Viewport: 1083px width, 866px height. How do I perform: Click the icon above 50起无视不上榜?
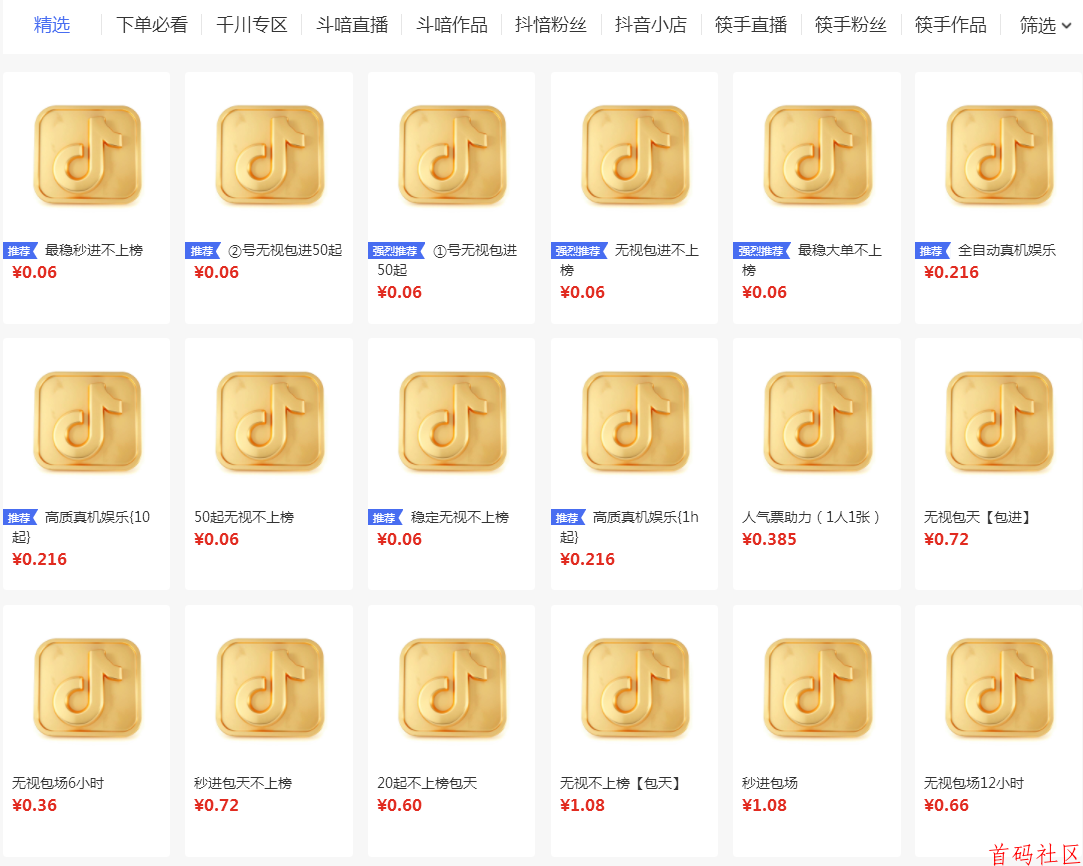point(270,422)
